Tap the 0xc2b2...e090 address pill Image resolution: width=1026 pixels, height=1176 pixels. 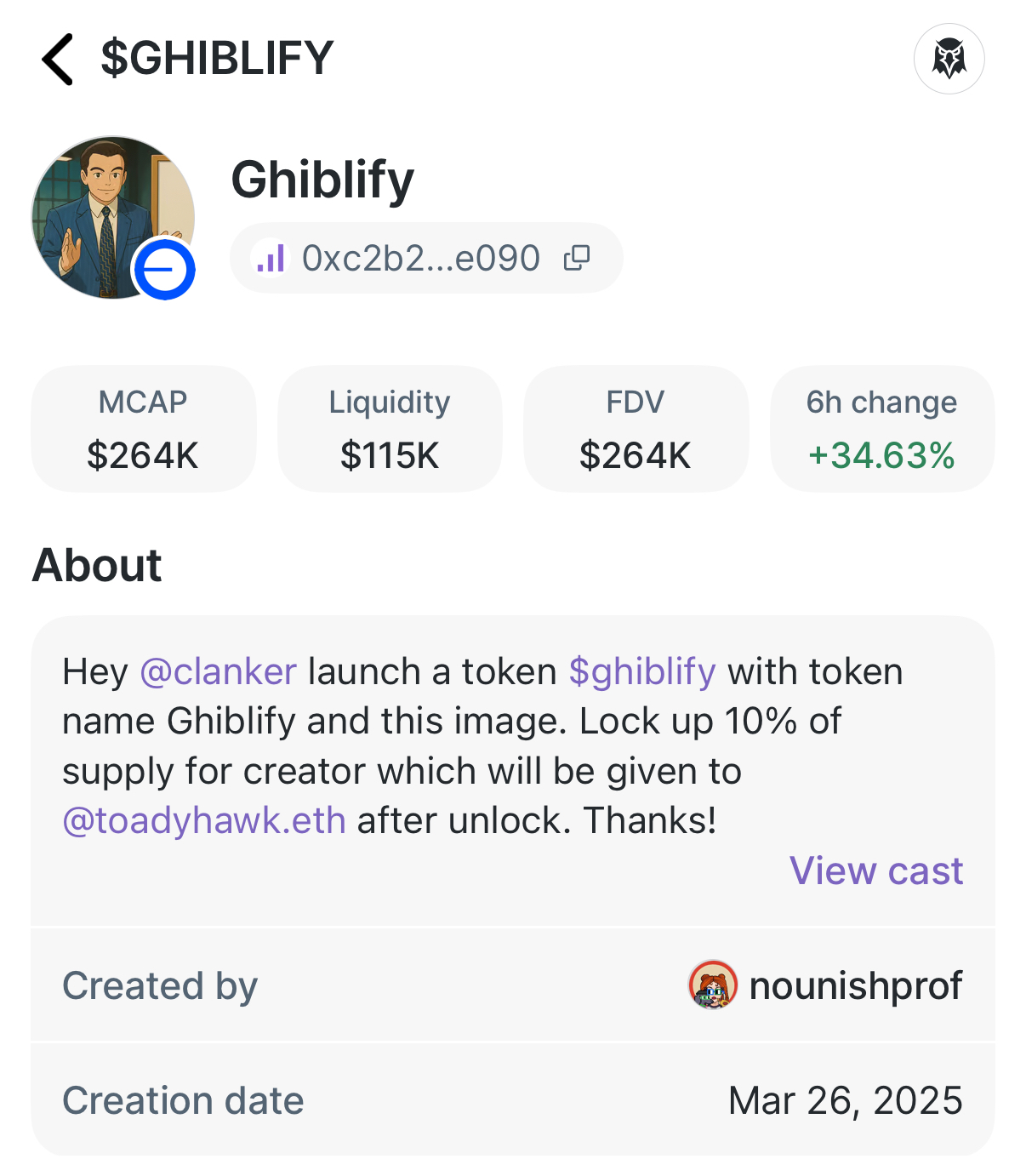[x=421, y=258]
